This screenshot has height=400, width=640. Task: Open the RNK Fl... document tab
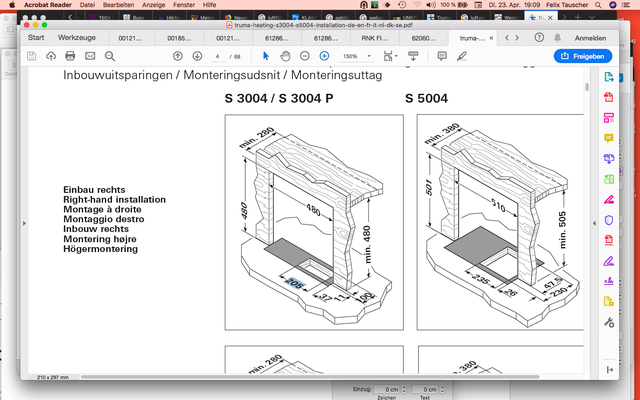coord(375,38)
